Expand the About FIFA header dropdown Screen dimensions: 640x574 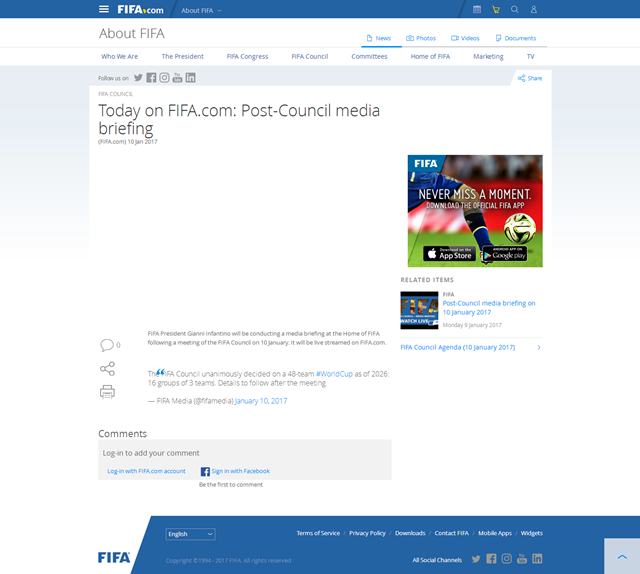click(x=201, y=10)
